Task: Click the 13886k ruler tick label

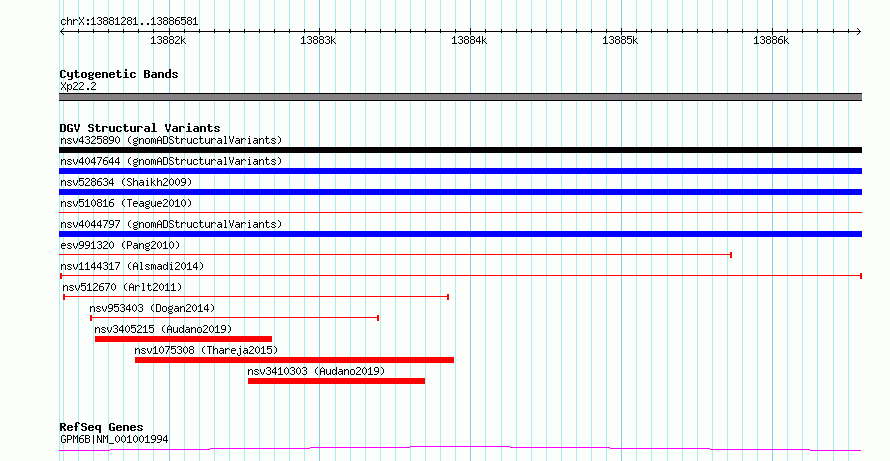Action: (771, 40)
